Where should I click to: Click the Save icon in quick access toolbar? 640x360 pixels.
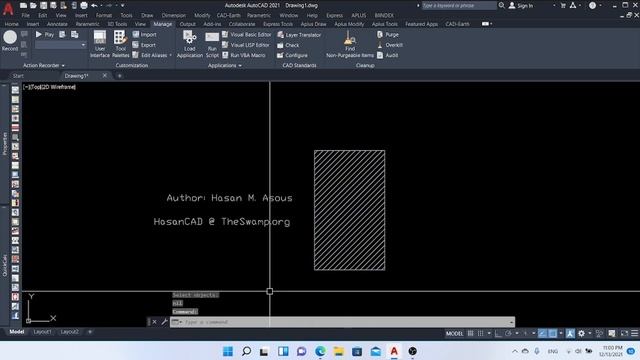pos(43,5)
